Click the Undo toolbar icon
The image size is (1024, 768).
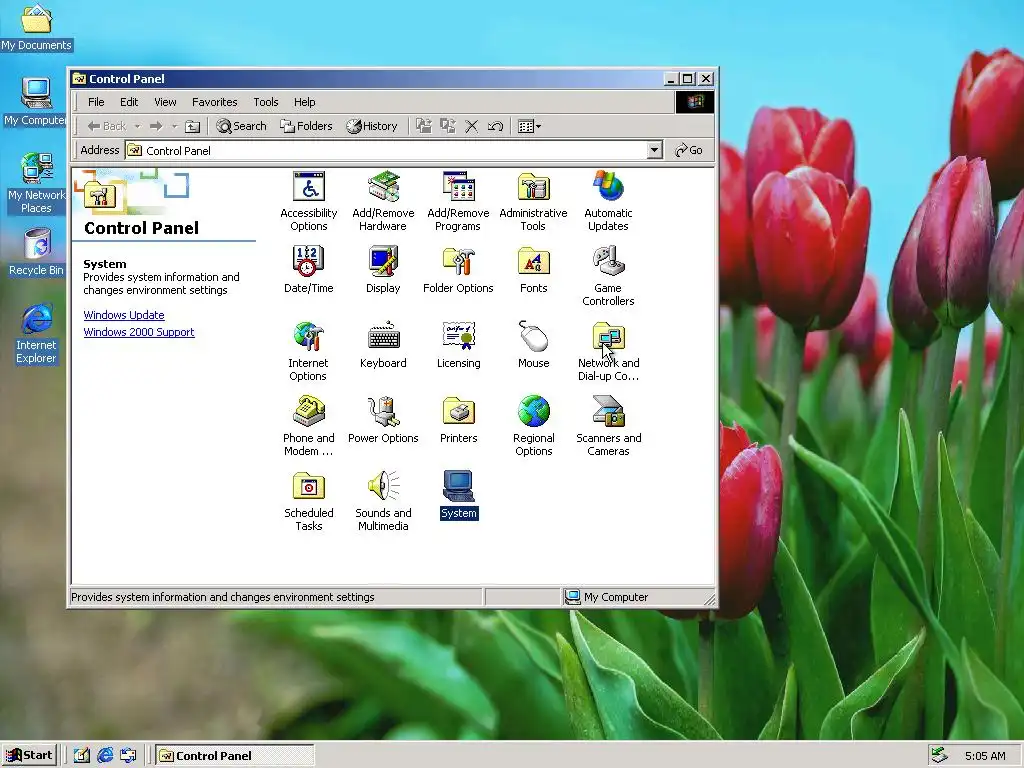coord(495,126)
